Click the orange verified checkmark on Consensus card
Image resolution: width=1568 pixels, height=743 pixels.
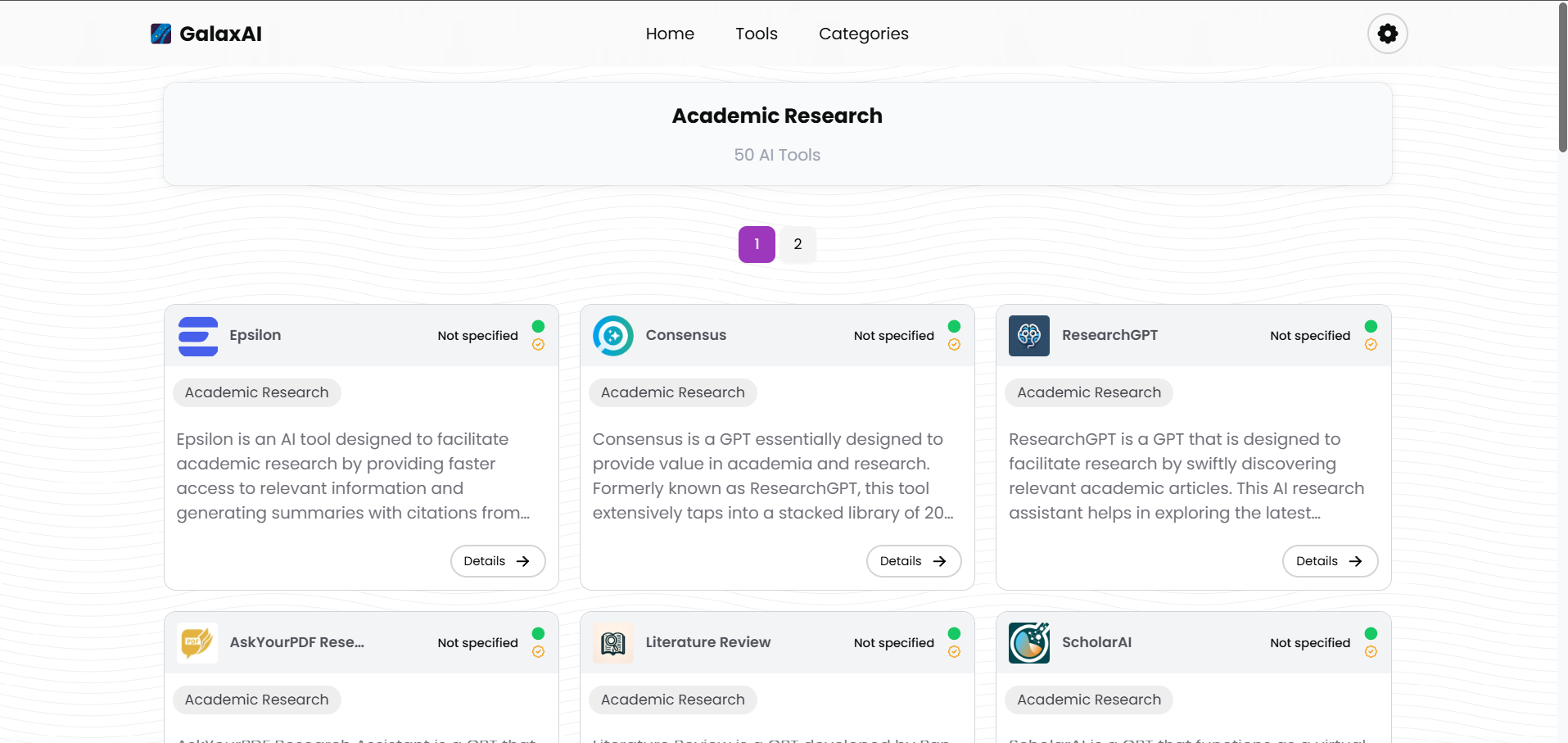(x=954, y=345)
